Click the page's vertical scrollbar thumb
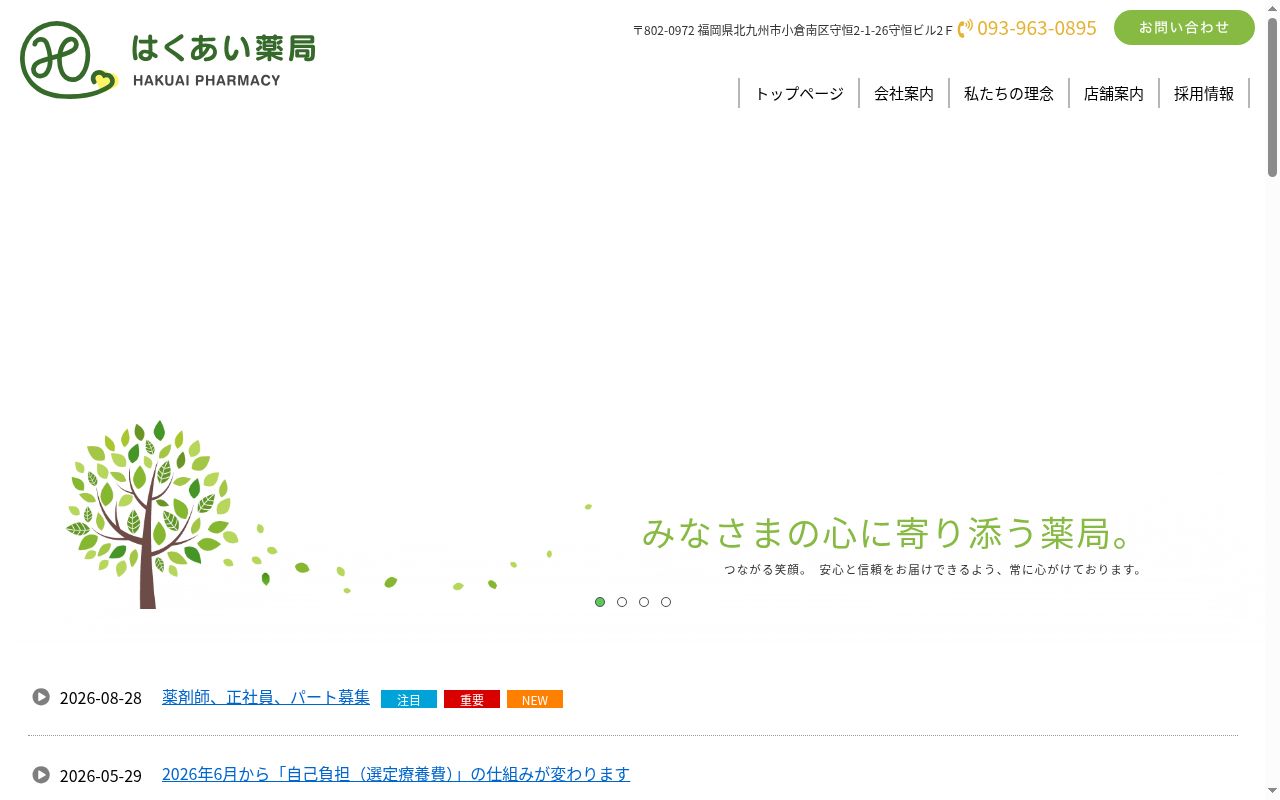Image resolution: width=1280 pixels, height=800 pixels. click(1272, 96)
